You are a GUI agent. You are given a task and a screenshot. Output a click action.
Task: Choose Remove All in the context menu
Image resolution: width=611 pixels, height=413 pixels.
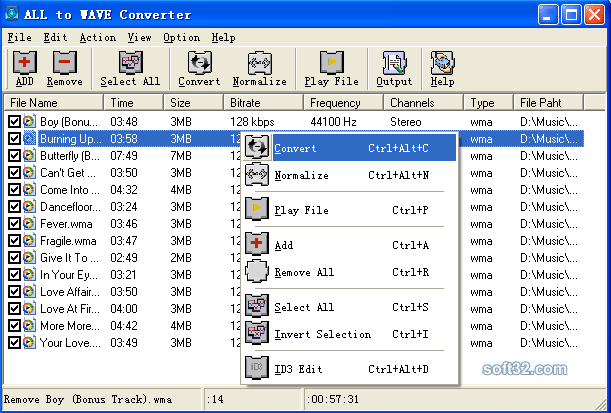pos(350,272)
